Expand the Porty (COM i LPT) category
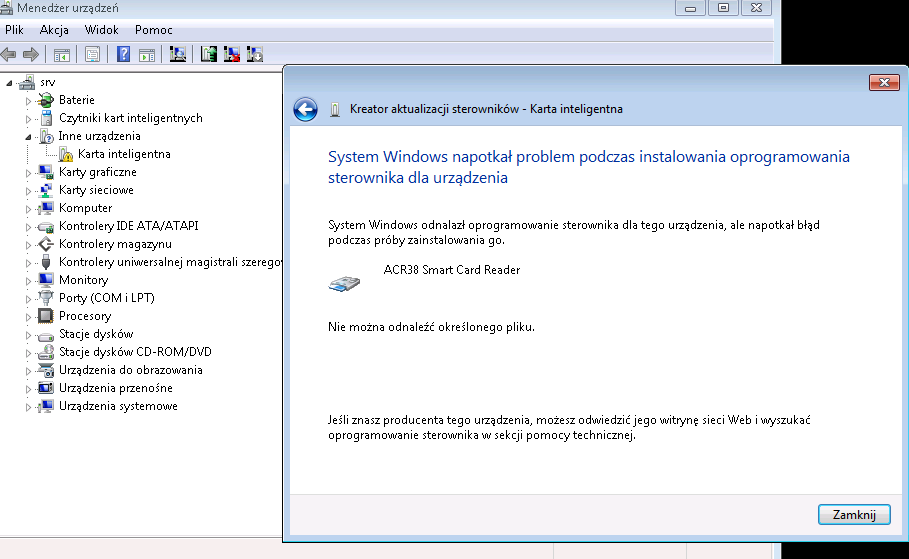The image size is (909, 559). [28, 299]
